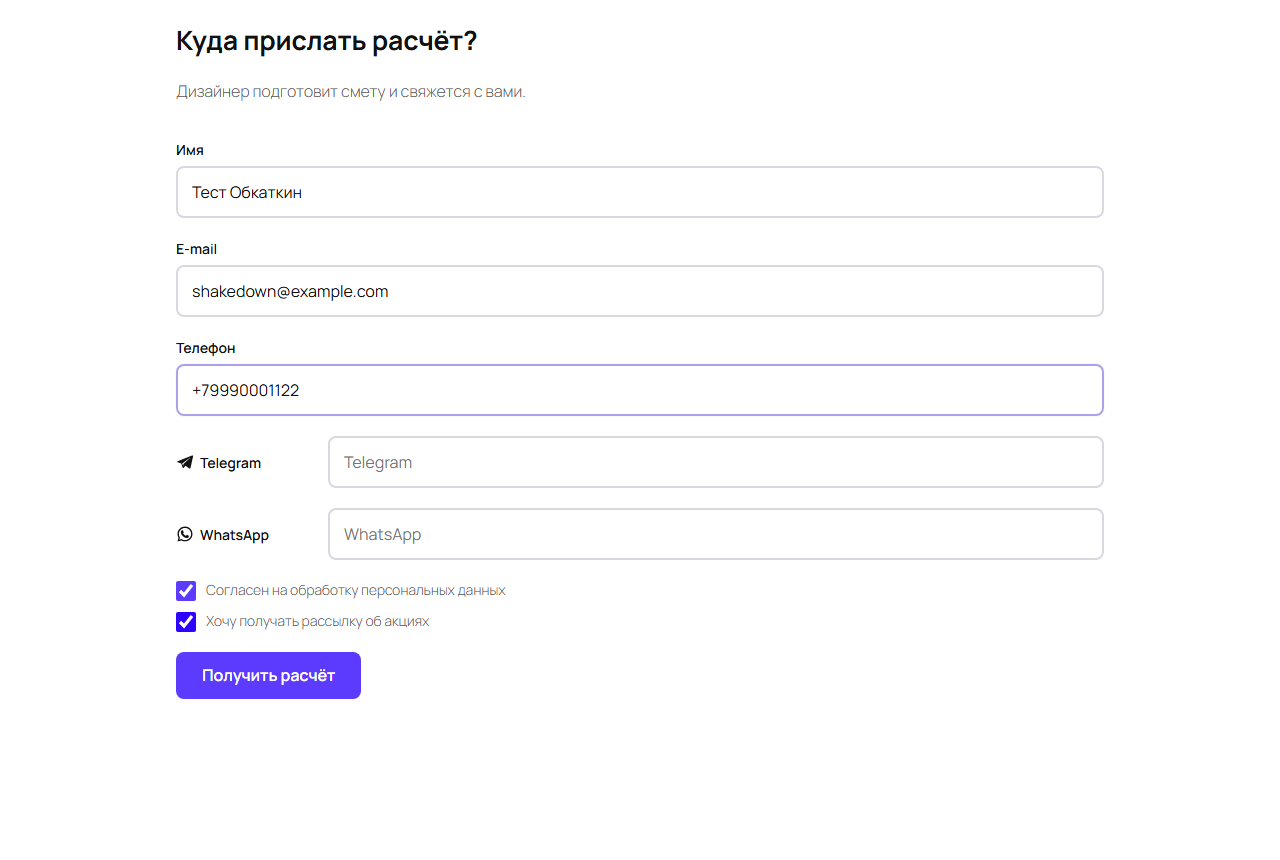This screenshot has width=1280, height=860.
Task: Click the Согласен на обработку персональных данных text
Action: 355,591
